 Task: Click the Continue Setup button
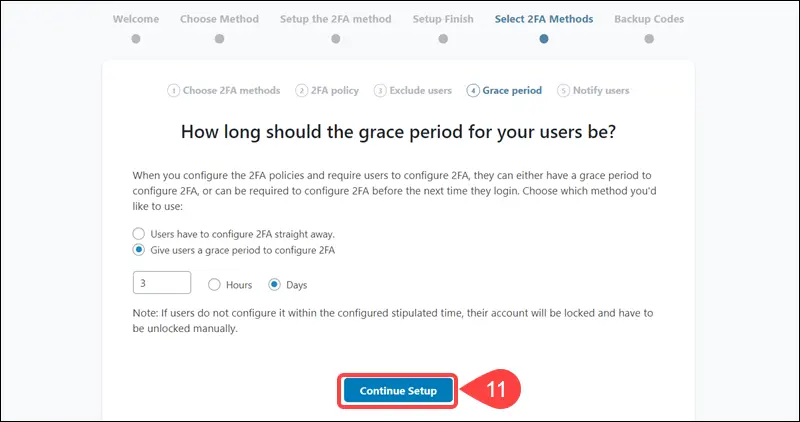[398, 391]
